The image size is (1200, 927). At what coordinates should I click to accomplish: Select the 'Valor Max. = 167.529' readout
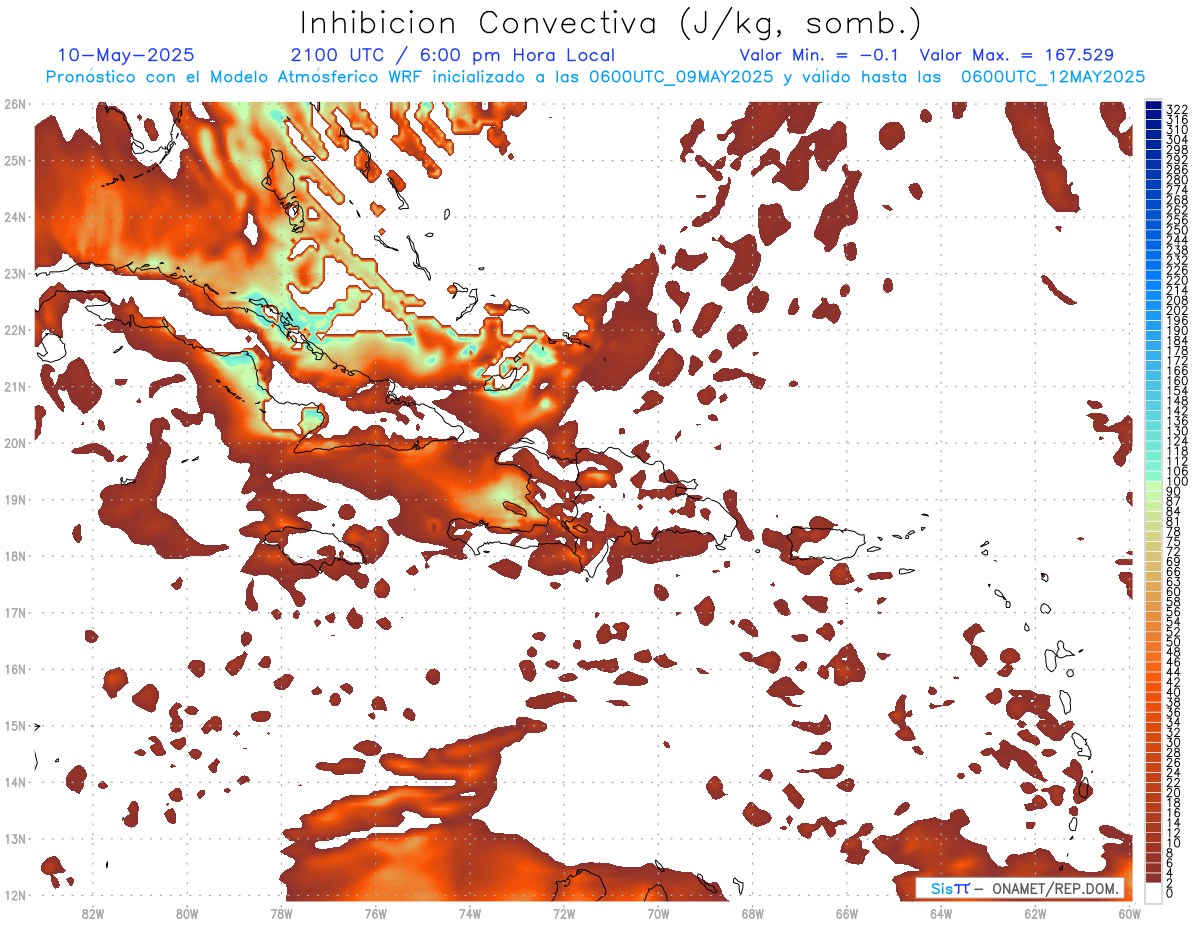coord(1017,55)
